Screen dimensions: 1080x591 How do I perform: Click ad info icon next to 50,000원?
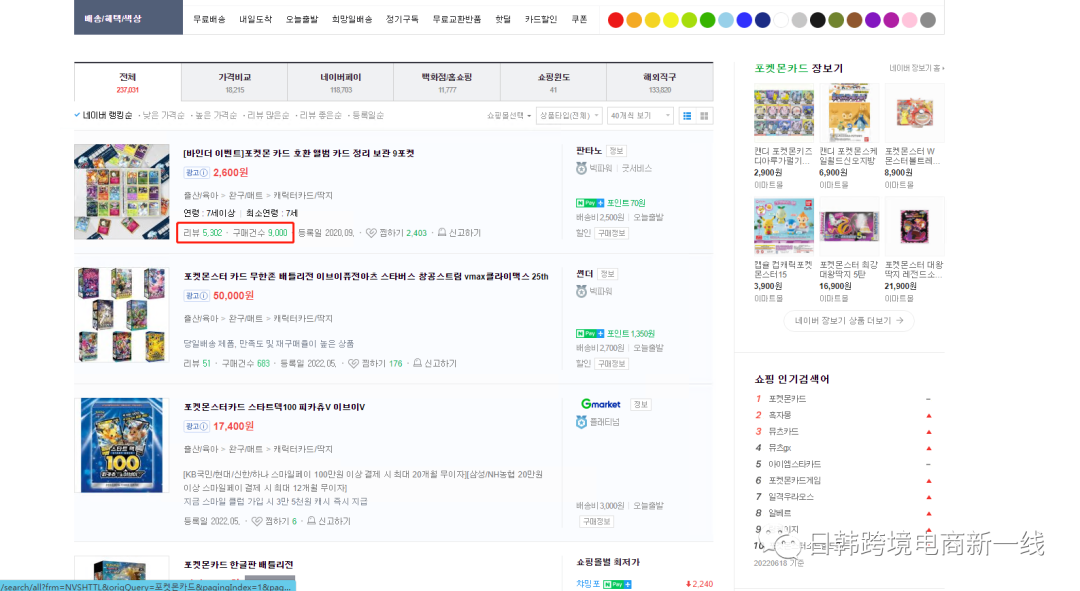coord(196,296)
